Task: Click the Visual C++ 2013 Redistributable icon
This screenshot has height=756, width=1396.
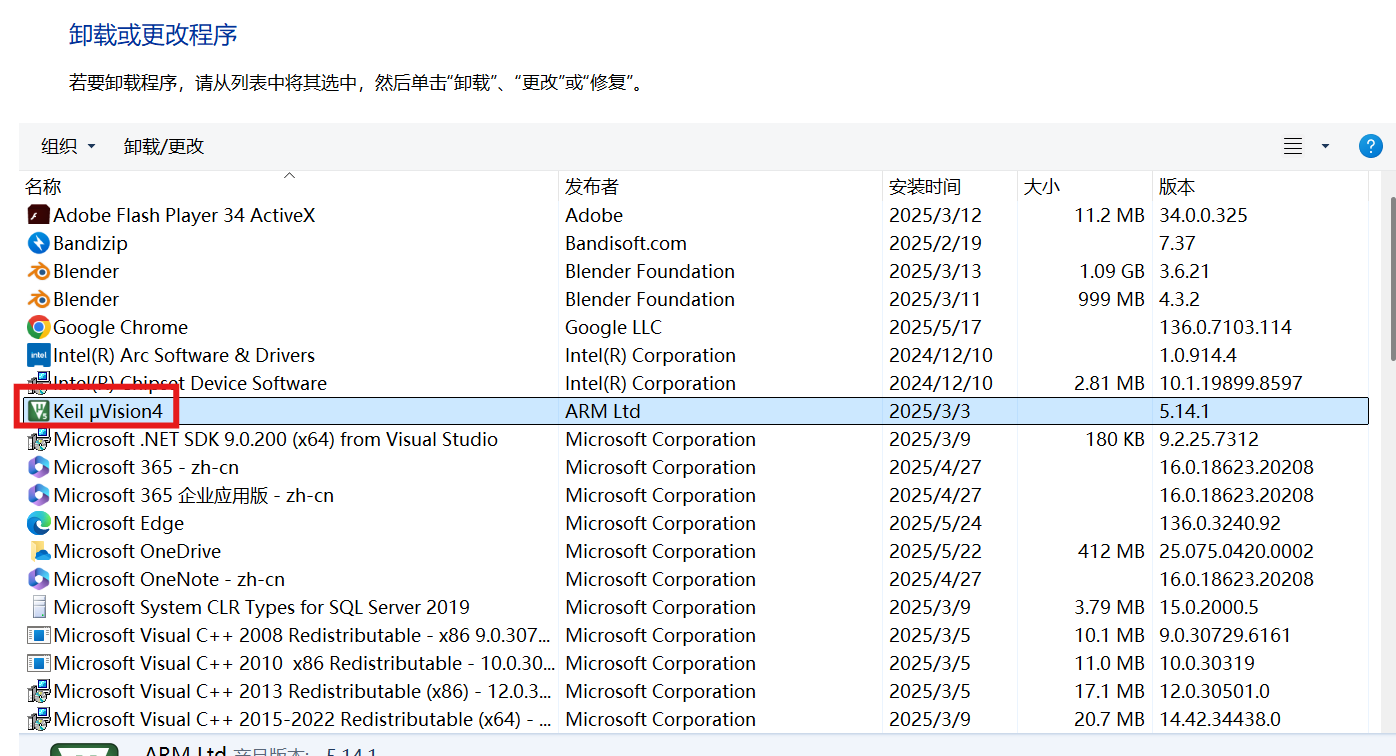Action: click(x=39, y=691)
